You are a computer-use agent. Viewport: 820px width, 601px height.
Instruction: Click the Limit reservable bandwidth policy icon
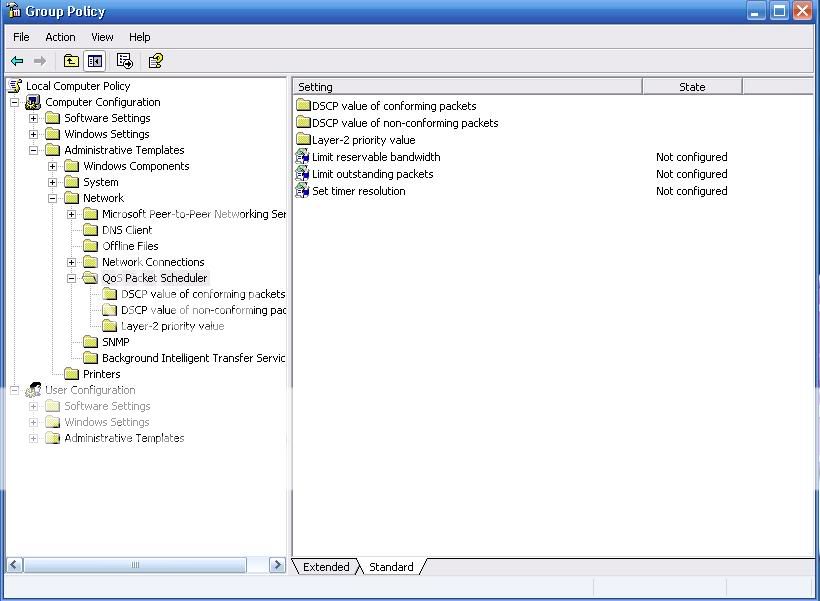(x=302, y=156)
